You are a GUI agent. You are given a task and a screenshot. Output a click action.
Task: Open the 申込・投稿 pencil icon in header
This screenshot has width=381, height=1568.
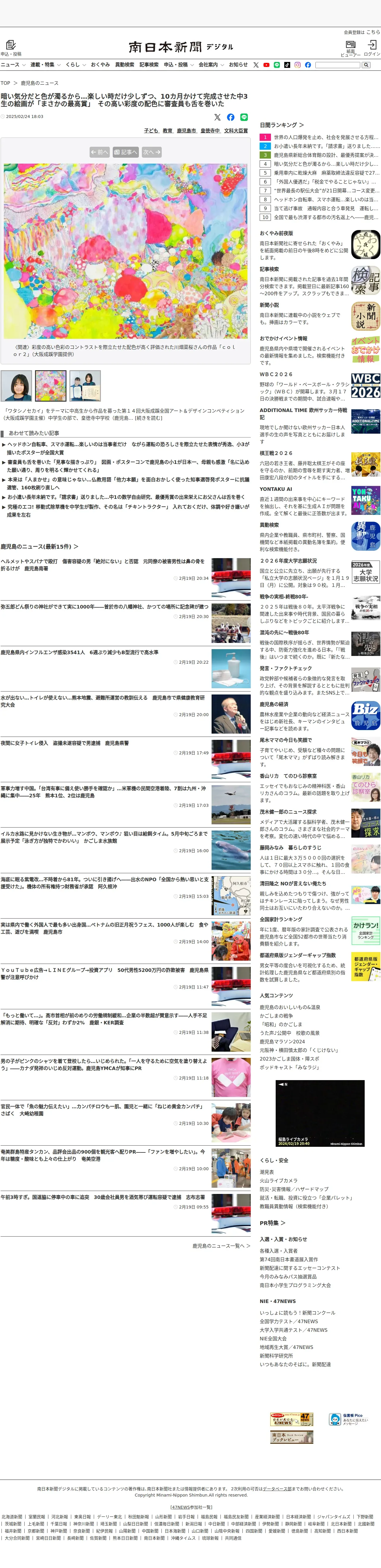[11, 45]
